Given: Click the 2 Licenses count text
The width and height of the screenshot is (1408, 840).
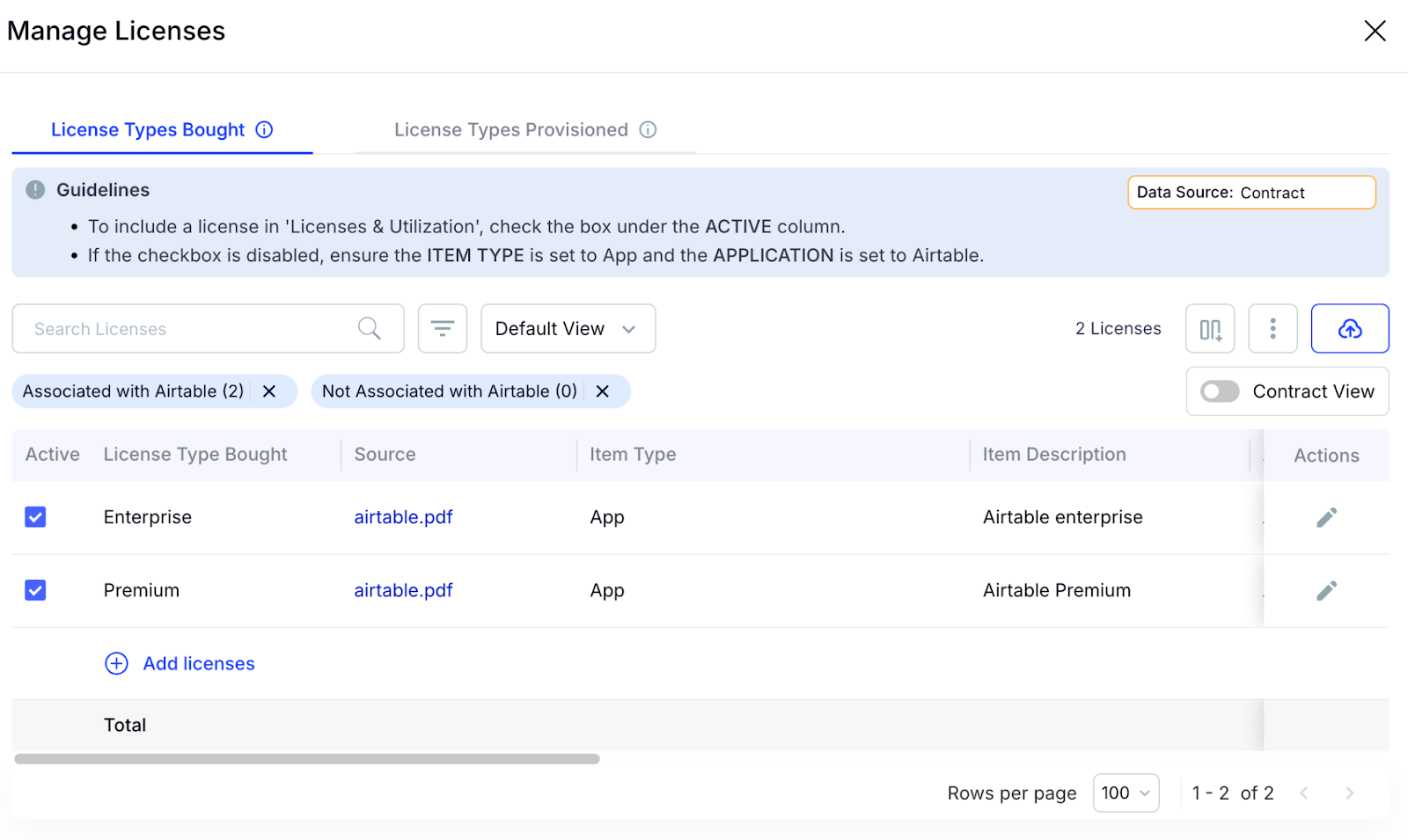Looking at the screenshot, I should point(1118,329).
